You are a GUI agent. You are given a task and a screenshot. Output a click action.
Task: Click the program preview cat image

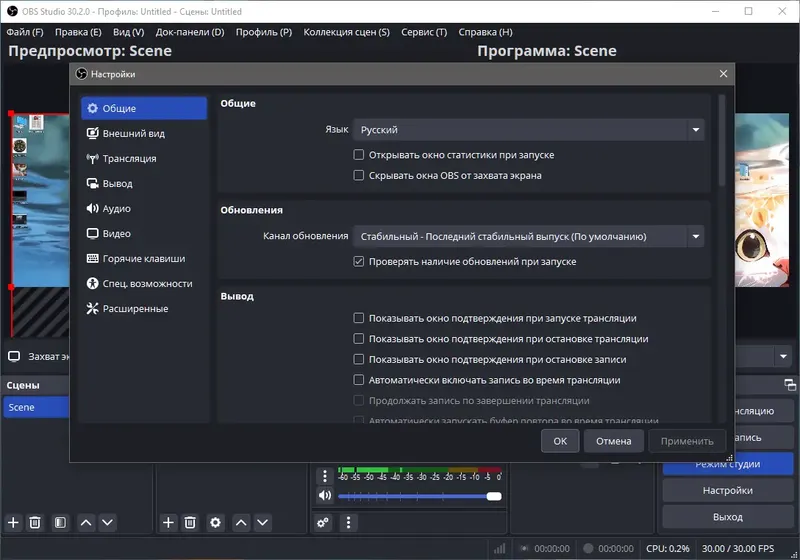pyautogui.click(x=762, y=200)
